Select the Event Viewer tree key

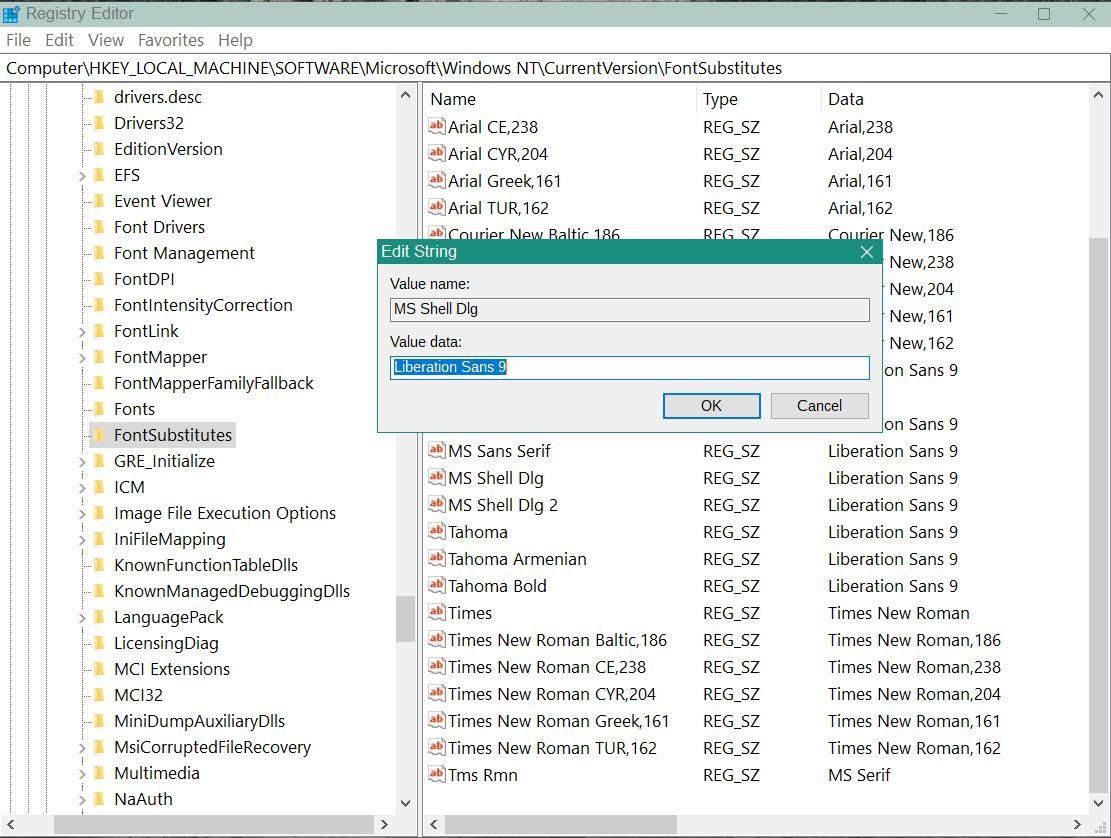163,201
